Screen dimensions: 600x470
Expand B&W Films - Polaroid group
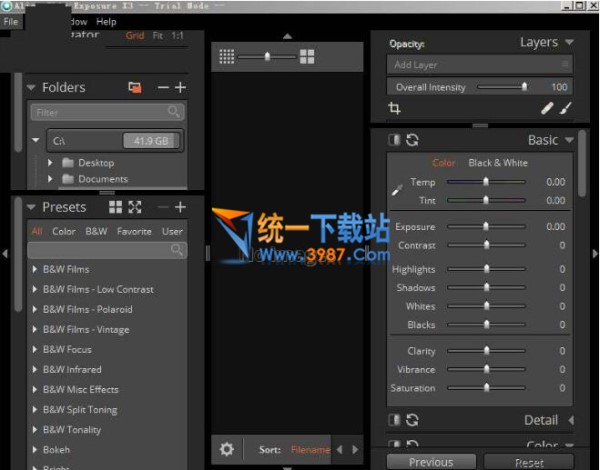[35, 309]
